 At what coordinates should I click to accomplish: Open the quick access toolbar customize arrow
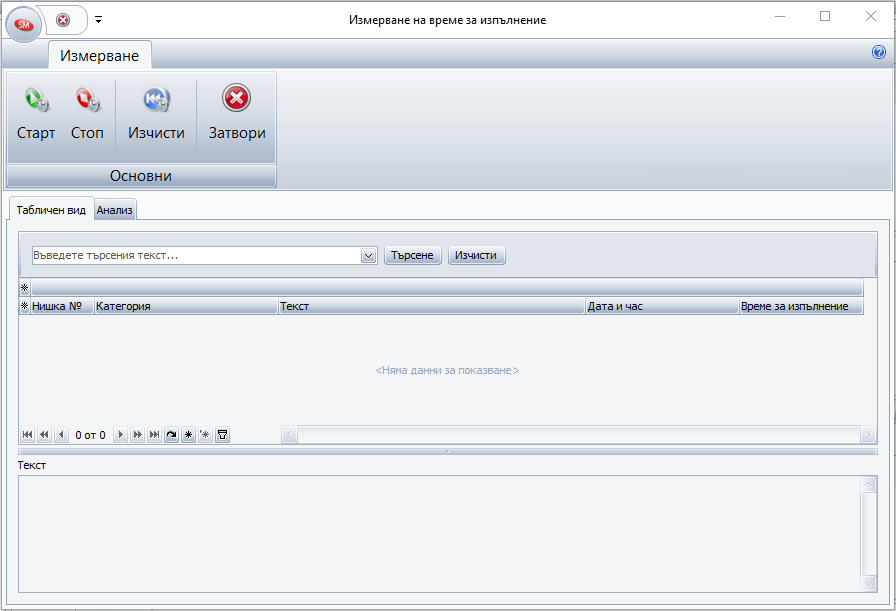[x=98, y=20]
